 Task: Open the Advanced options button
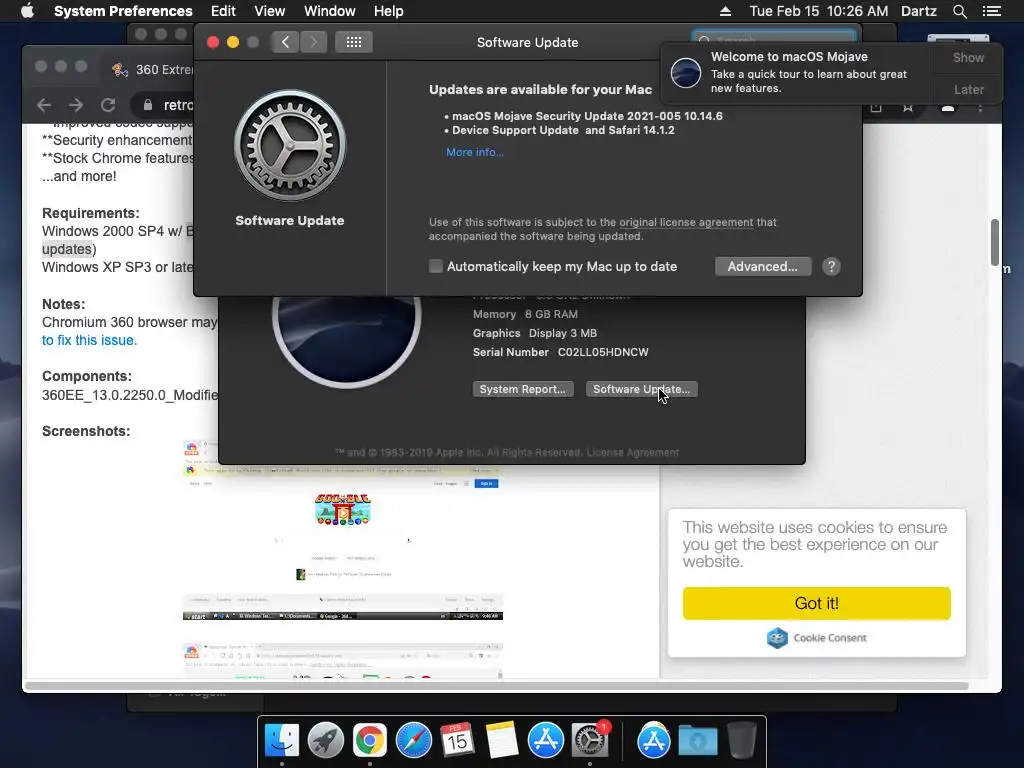pos(762,266)
